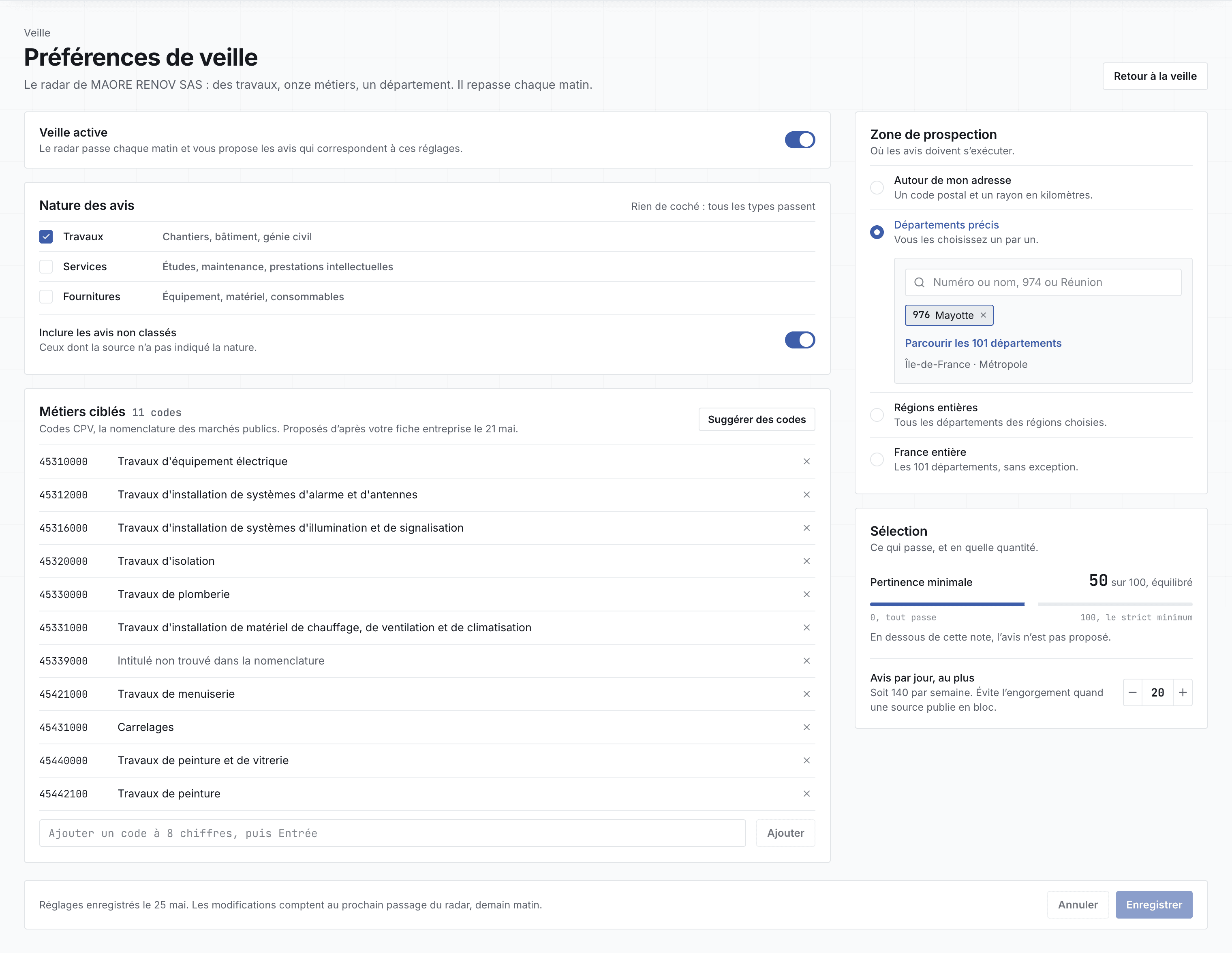
Task: Remove code 45339000 with missing title
Action: coord(806,661)
